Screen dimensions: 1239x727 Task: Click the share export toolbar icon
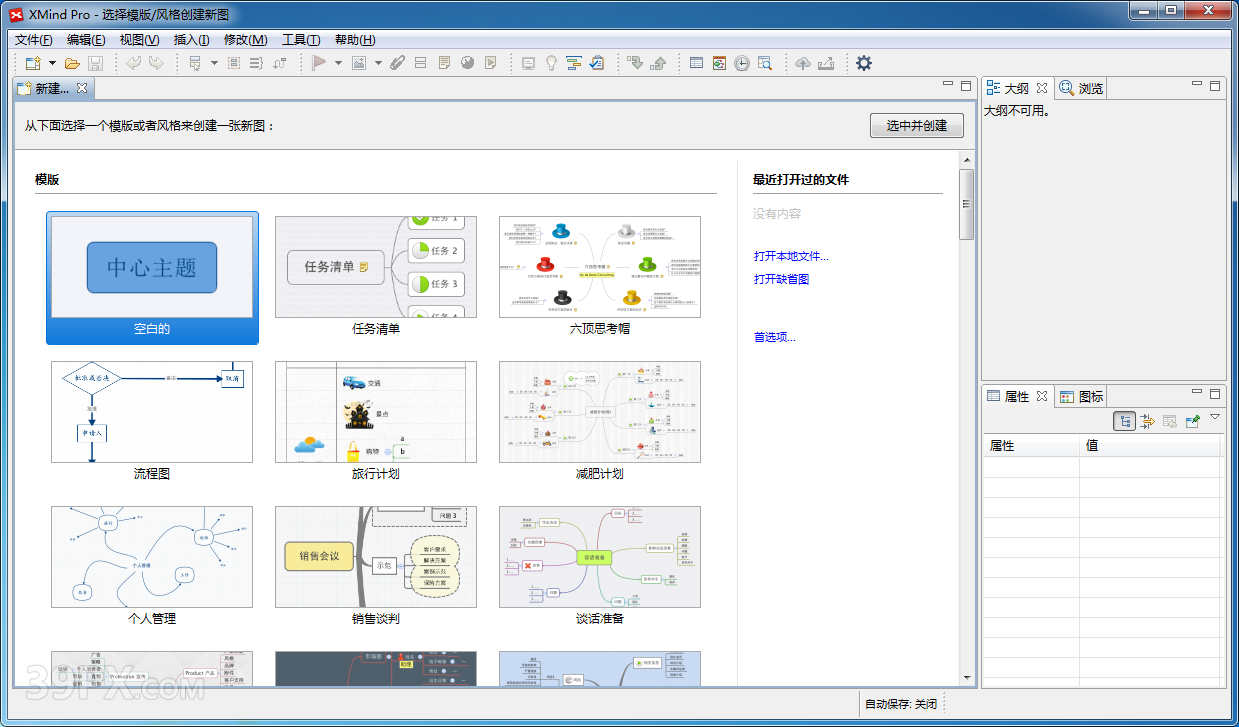[826, 63]
